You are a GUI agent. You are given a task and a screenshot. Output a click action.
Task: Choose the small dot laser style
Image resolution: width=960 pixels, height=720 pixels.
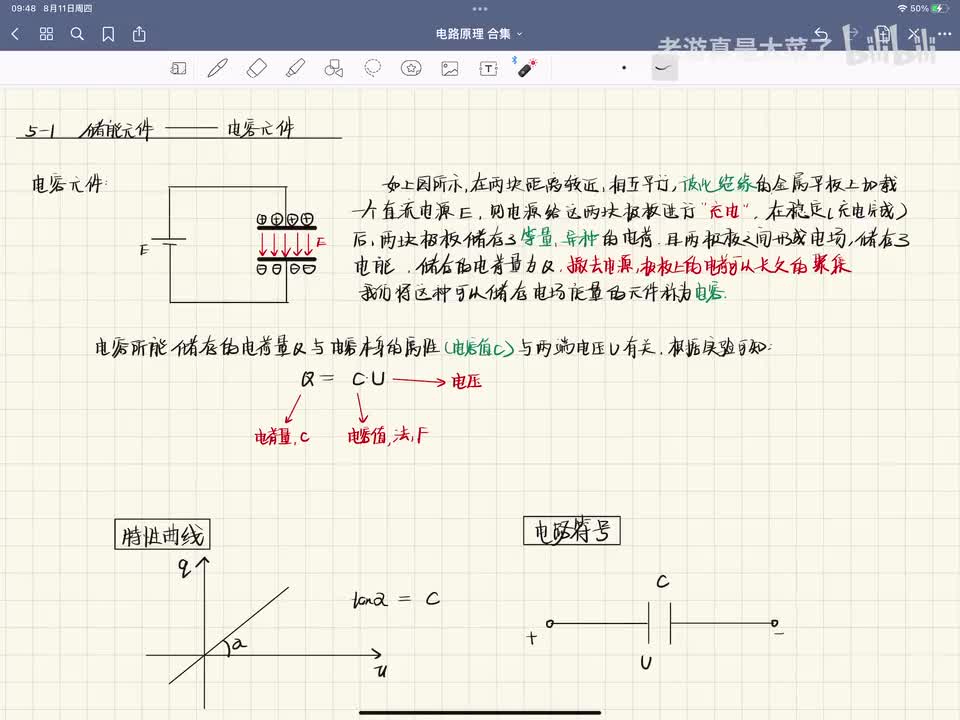coord(624,68)
